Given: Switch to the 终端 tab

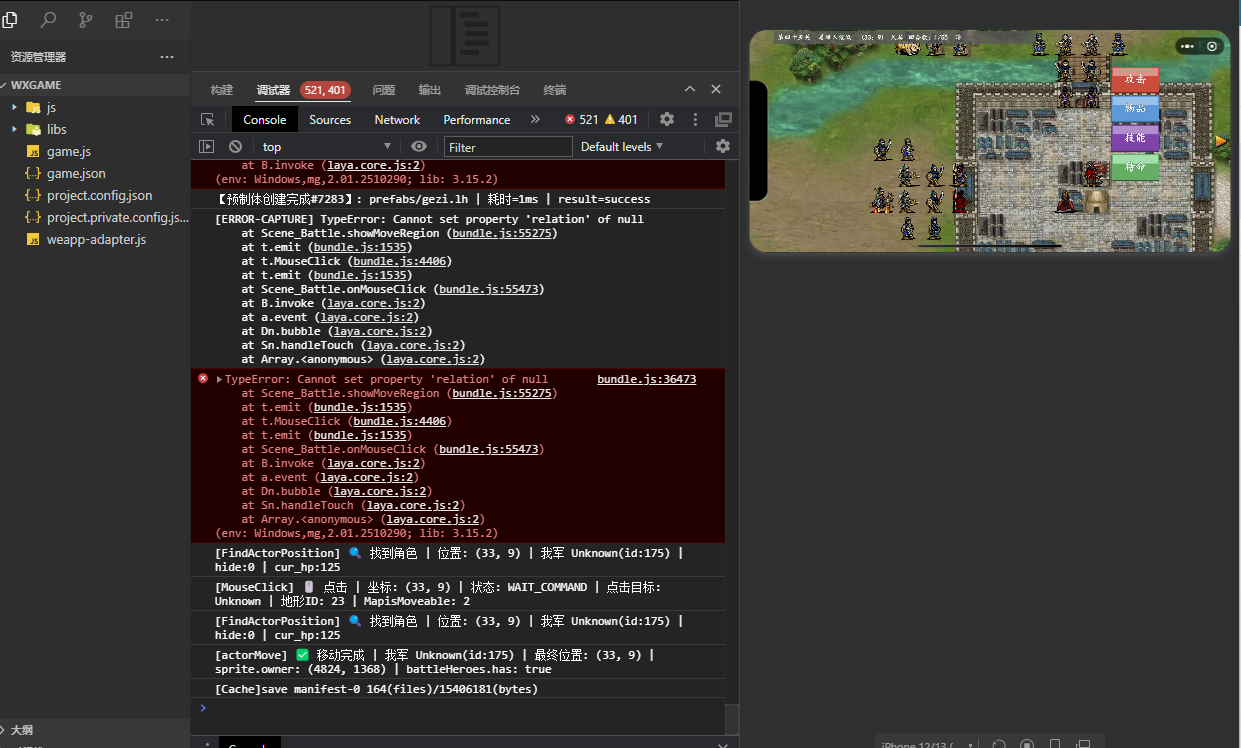Looking at the screenshot, I should click(x=555, y=90).
